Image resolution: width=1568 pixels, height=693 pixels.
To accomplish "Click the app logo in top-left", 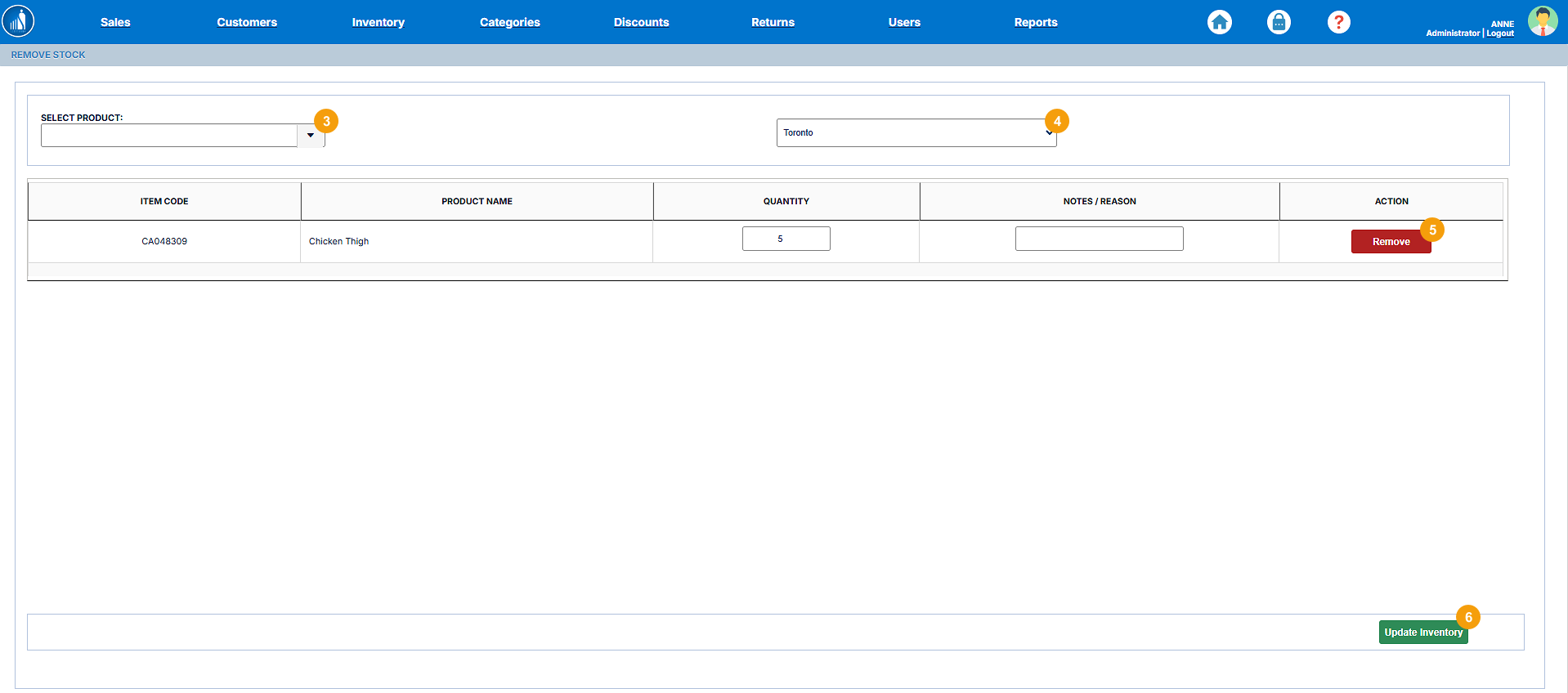I will [18, 21].
